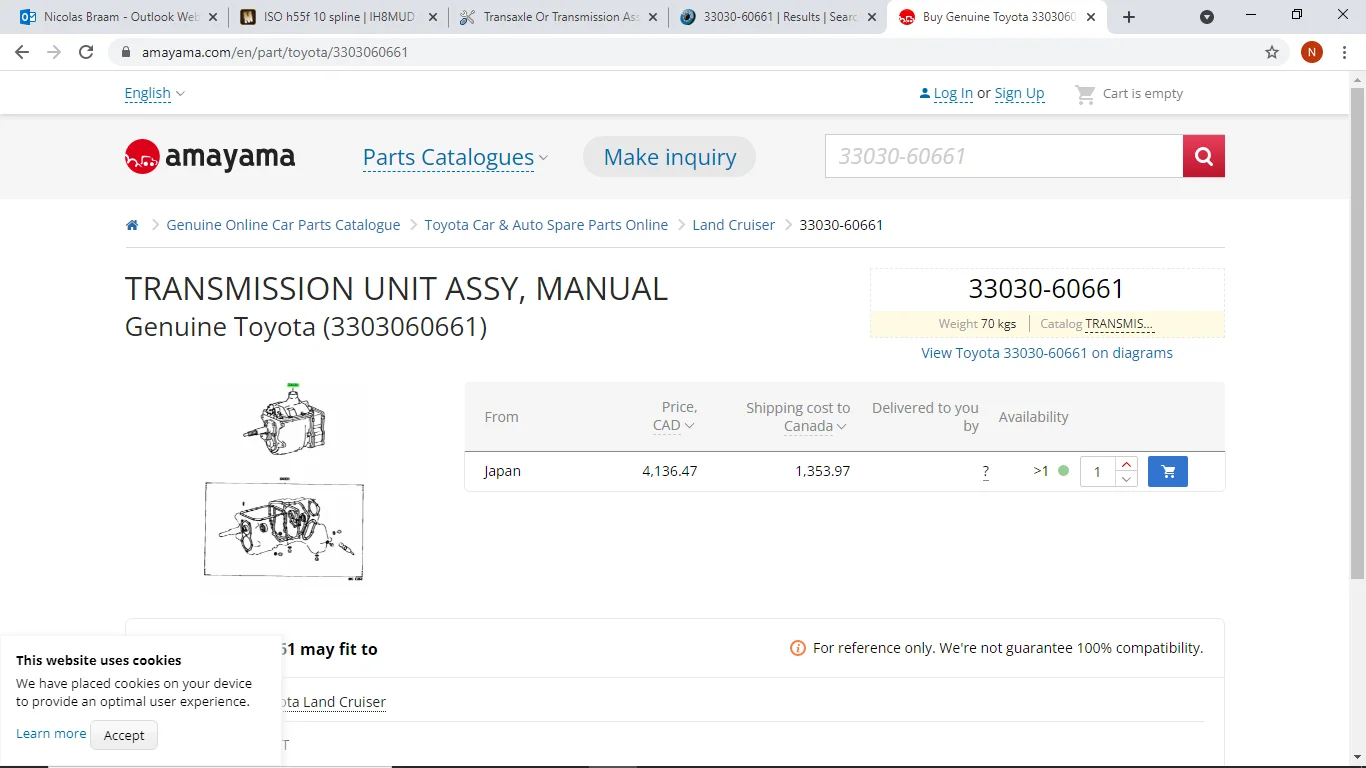Bookmark this page with star icon
Screen dimensions: 1366x768
tap(1272, 52)
